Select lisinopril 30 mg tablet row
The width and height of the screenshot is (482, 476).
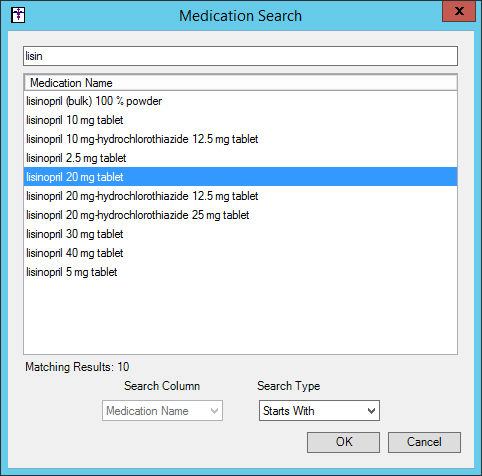click(240, 234)
